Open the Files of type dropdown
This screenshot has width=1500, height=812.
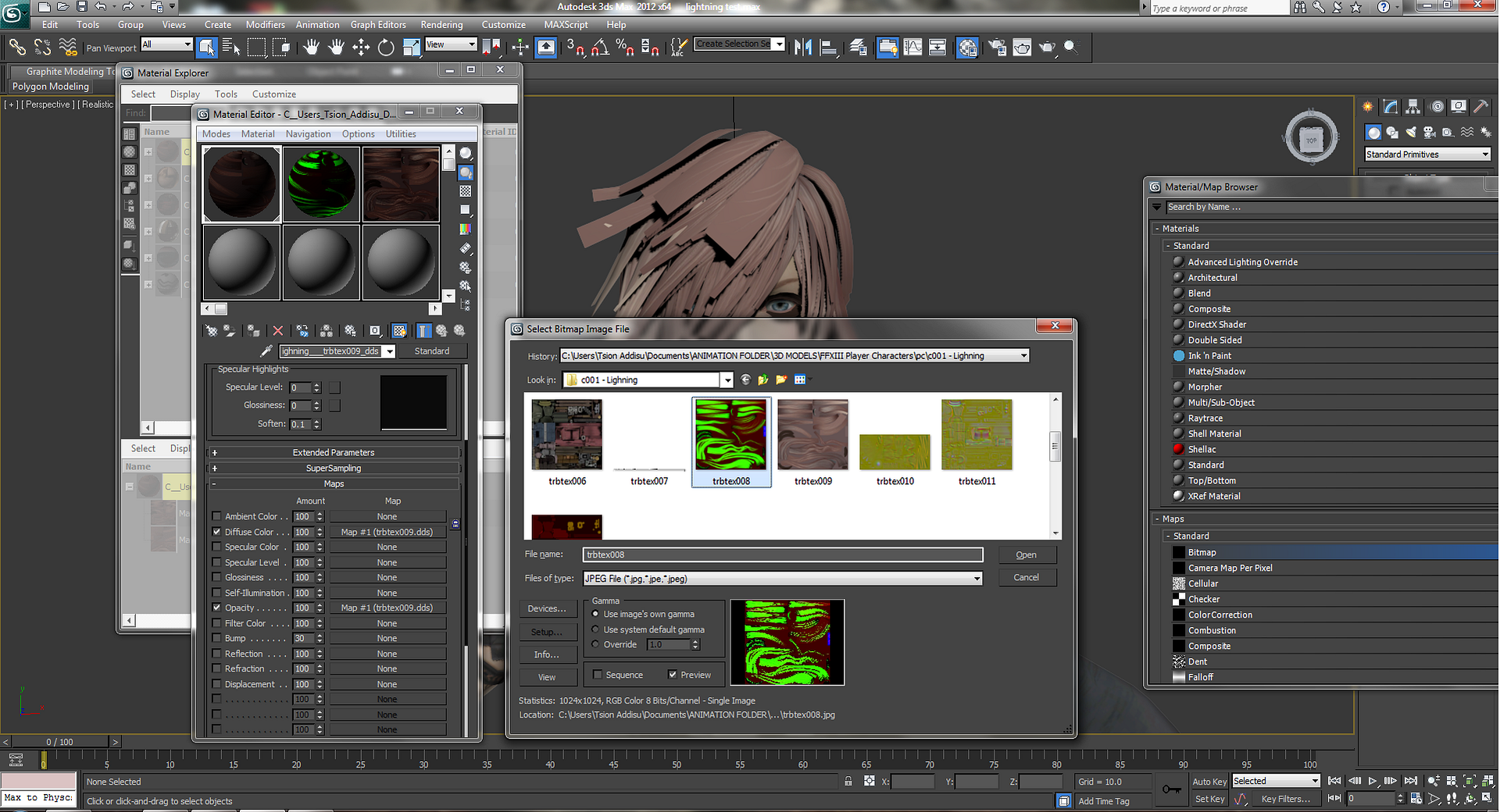tap(977, 579)
